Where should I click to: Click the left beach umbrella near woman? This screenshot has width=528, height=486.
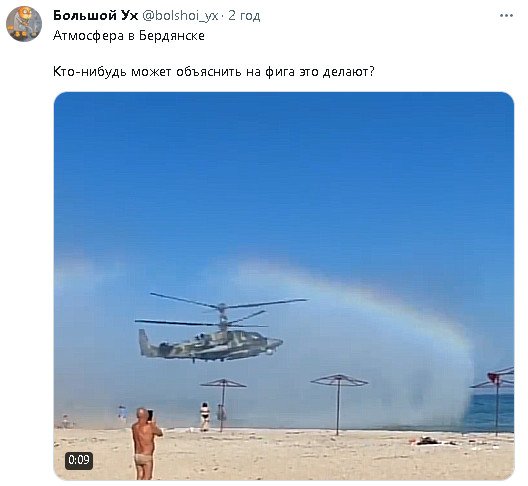[x=223, y=404]
